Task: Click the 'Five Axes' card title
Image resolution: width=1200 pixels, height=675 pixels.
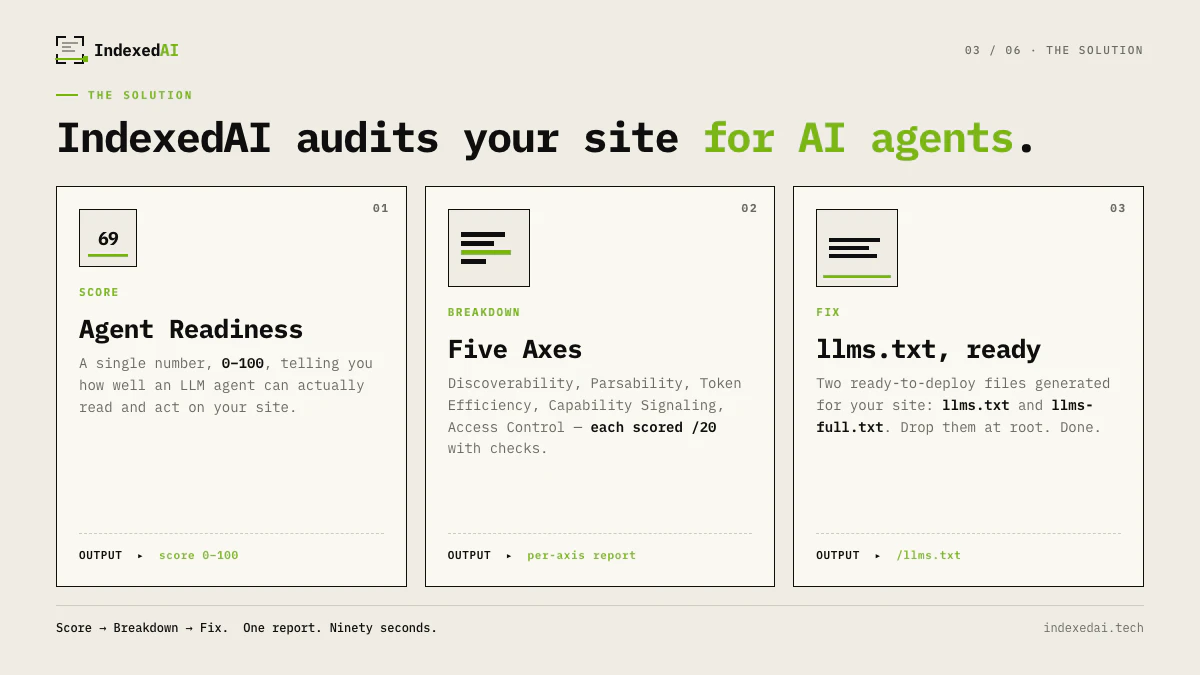Action: 515,349
